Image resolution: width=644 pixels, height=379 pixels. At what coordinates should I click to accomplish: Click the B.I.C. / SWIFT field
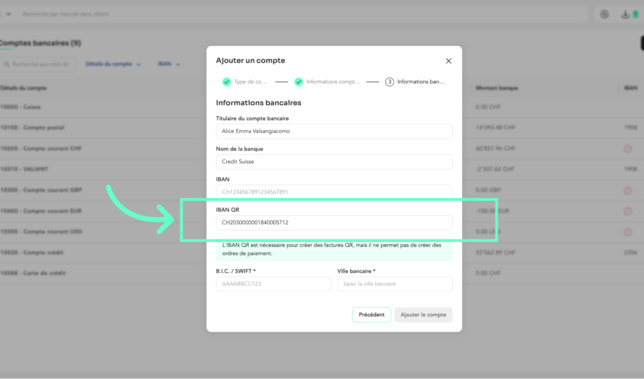[273, 284]
